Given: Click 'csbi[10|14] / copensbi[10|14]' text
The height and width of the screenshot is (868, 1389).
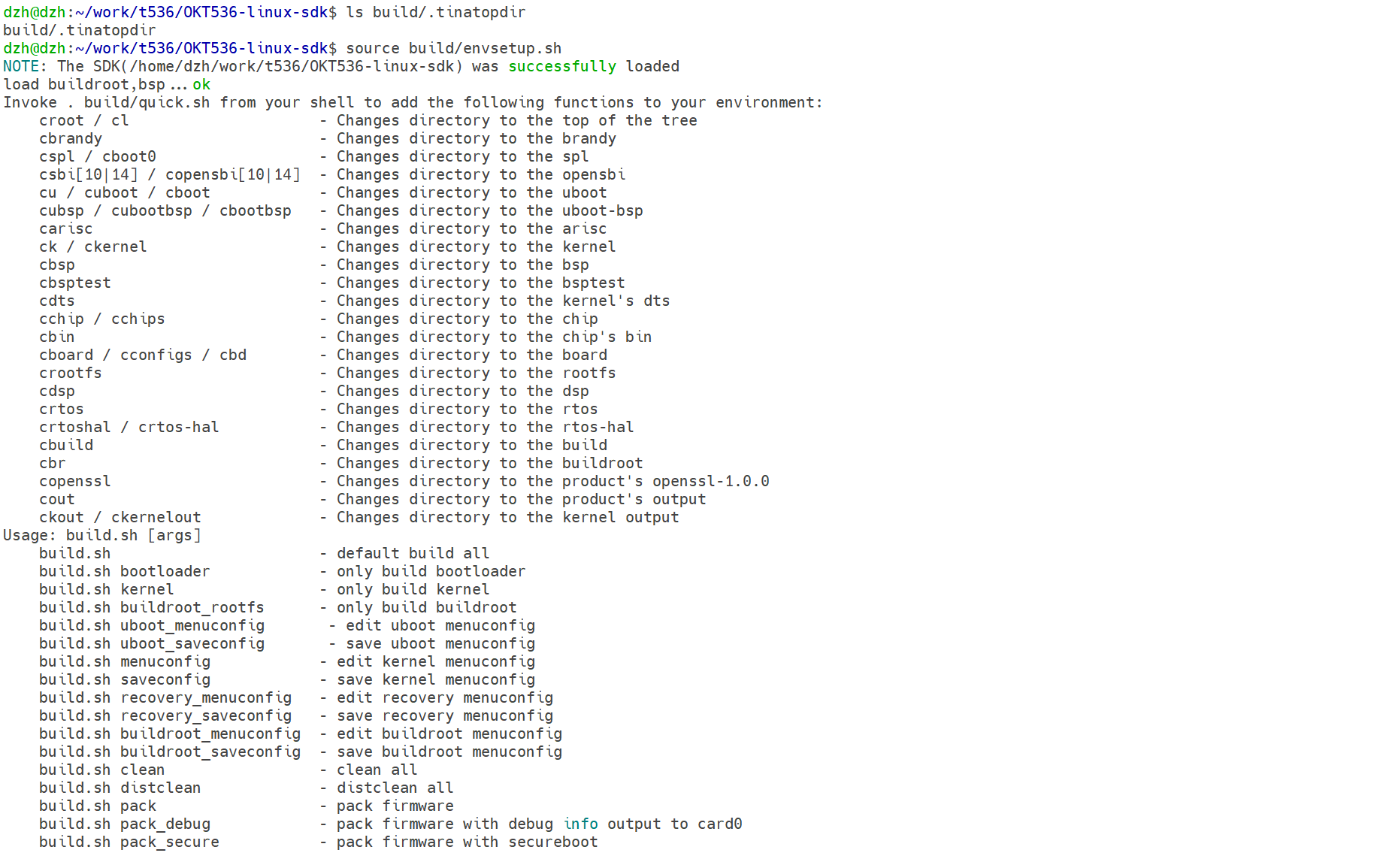Looking at the screenshot, I should tap(170, 174).
